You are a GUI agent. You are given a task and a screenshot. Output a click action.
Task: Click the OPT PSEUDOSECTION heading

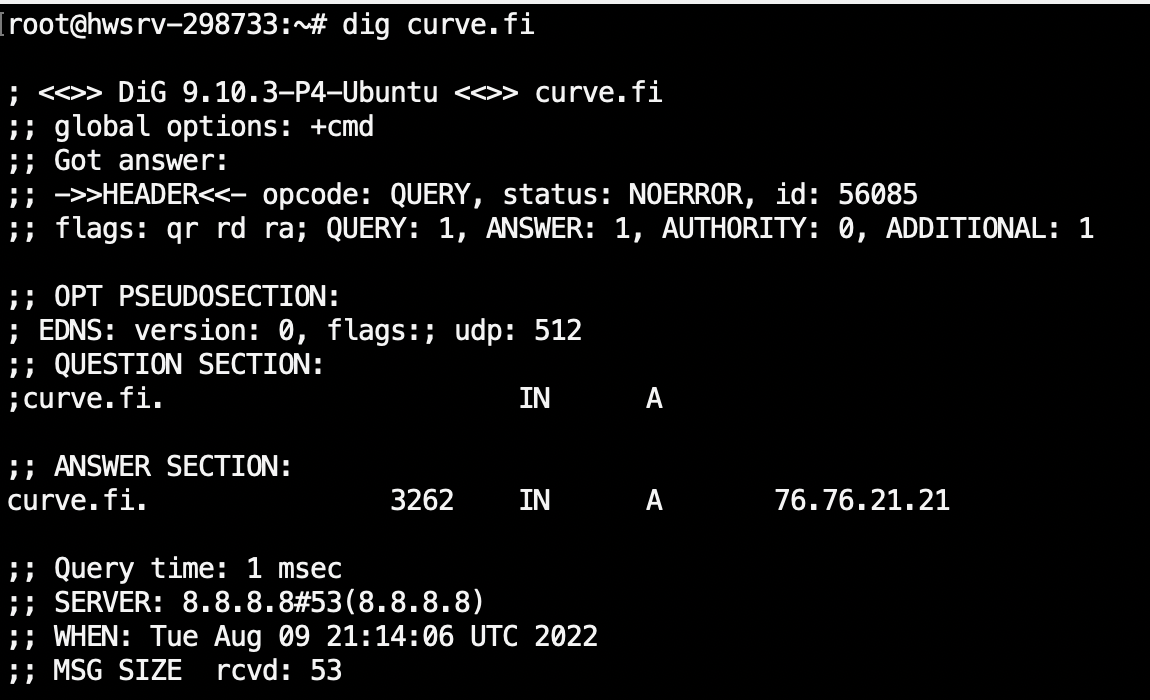(x=174, y=297)
